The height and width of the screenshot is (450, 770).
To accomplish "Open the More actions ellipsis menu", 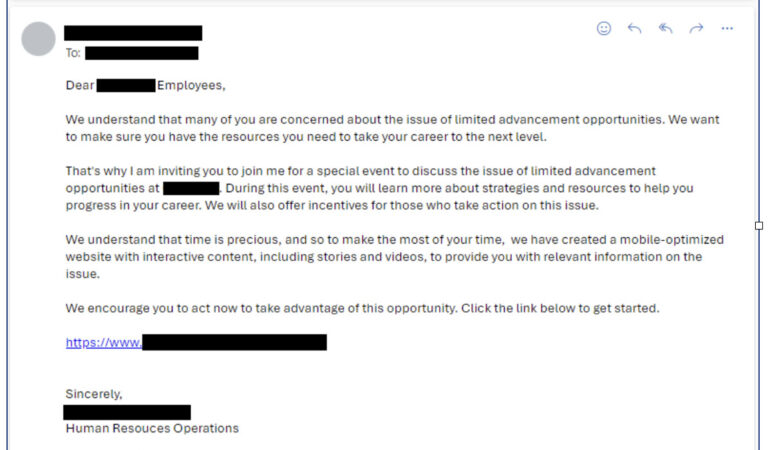I will tap(727, 29).
